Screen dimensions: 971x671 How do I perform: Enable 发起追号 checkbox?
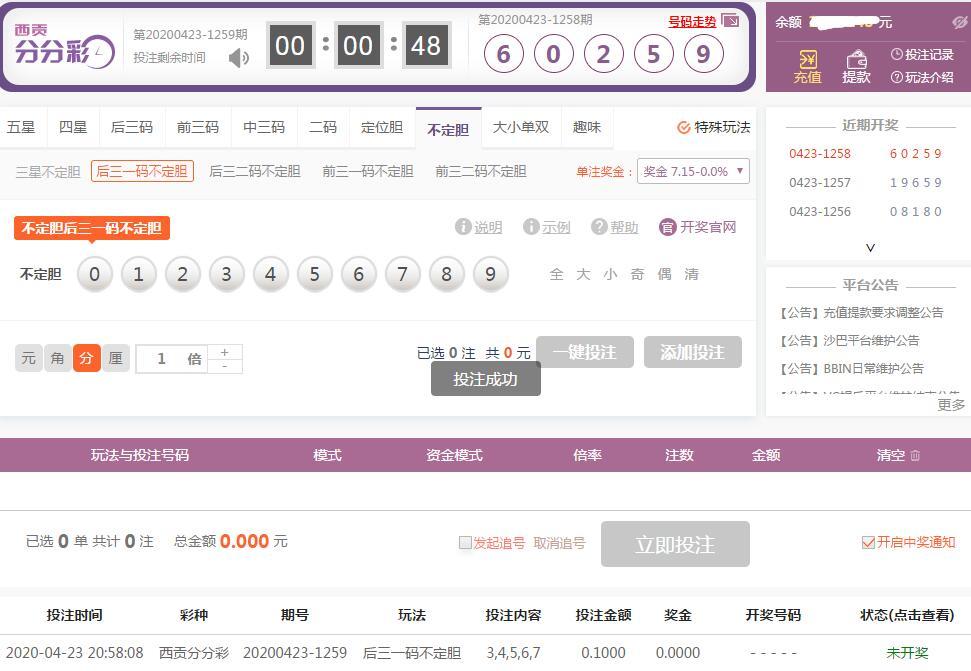coord(465,543)
